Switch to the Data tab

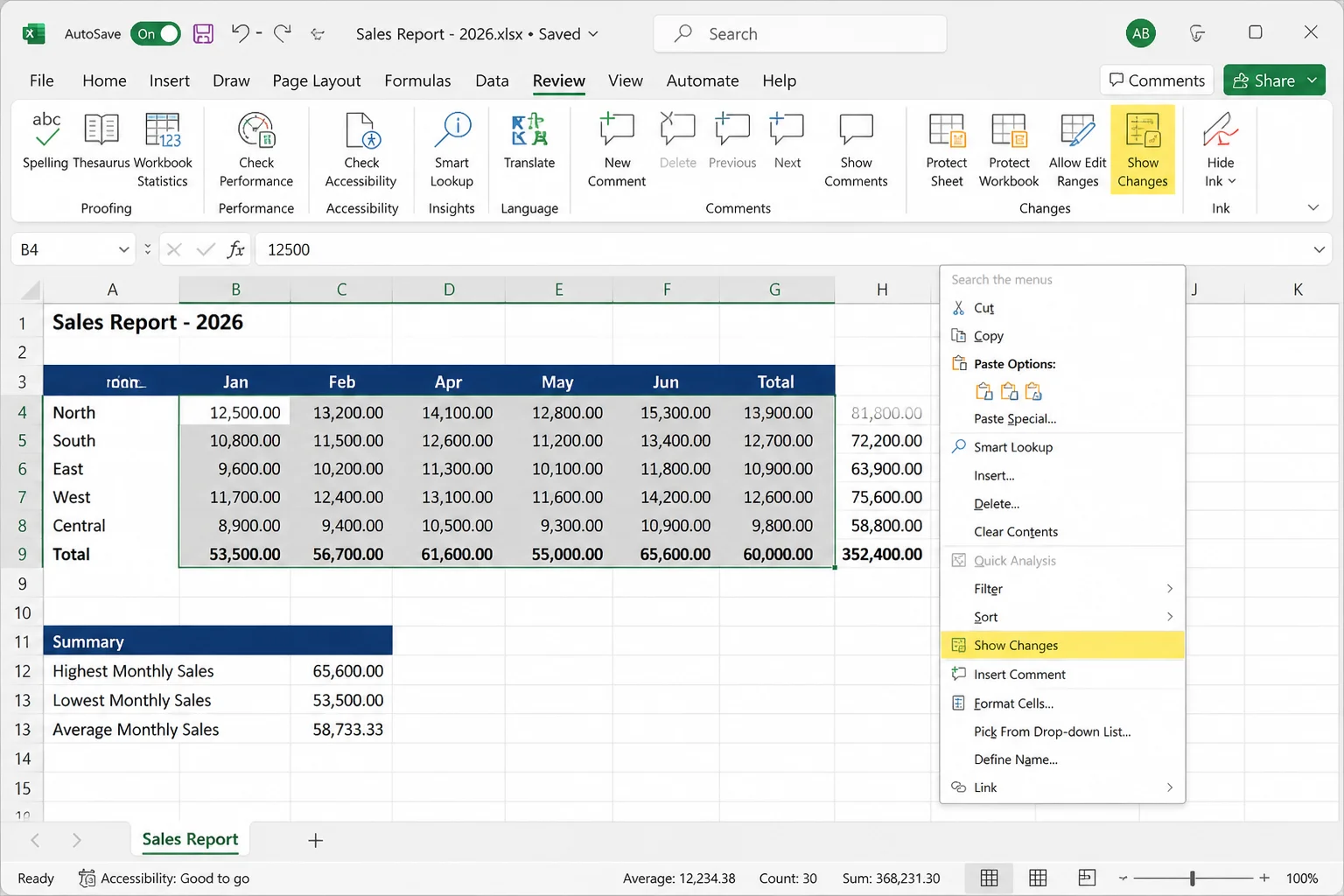pyautogui.click(x=492, y=80)
